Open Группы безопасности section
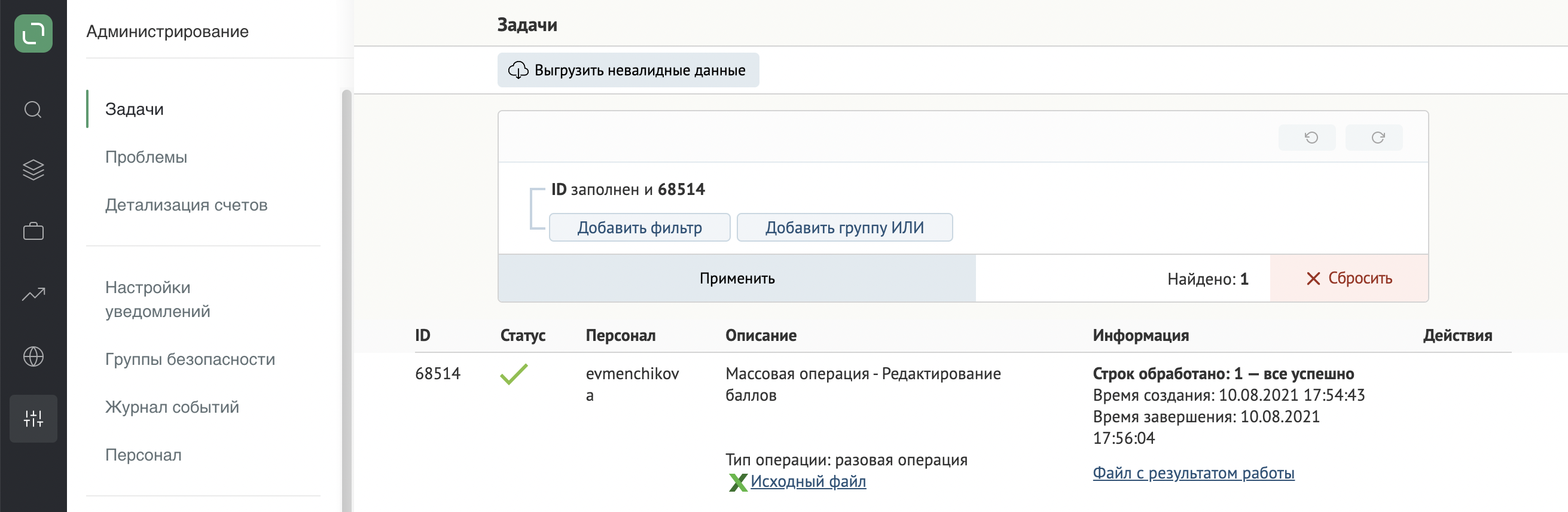Image resolution: width=1568 pixels, height=512 pixels. click(190, 359)
